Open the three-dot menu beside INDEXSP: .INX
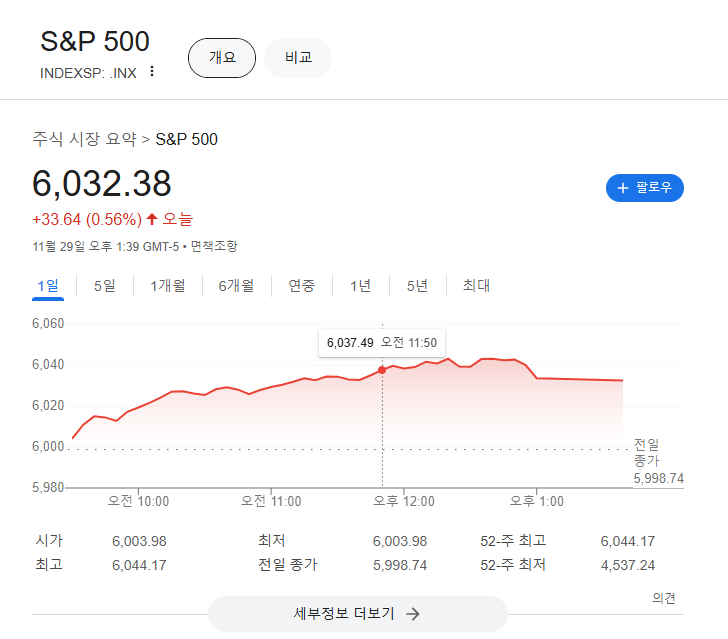The image size is (728, 639). point(152,72)
